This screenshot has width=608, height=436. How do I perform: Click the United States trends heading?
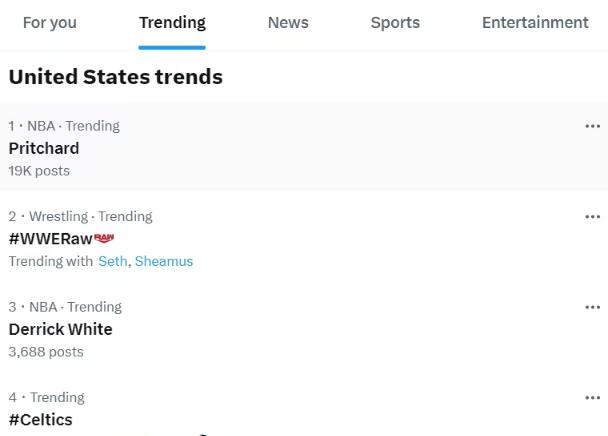click(115, 76)
